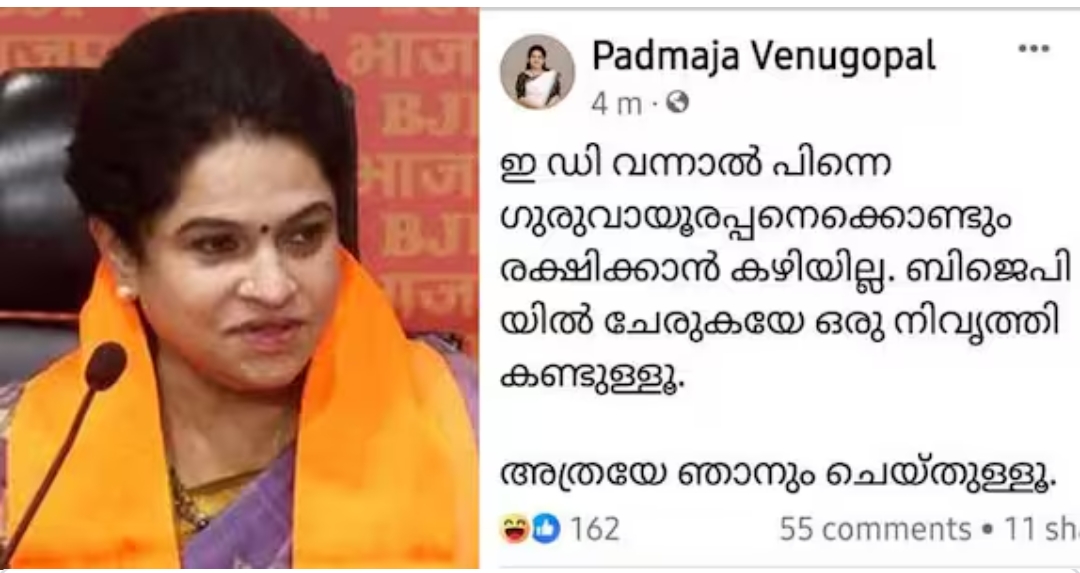
Task: Click the microphone head in the photo
Action: (x=105, y=366)
